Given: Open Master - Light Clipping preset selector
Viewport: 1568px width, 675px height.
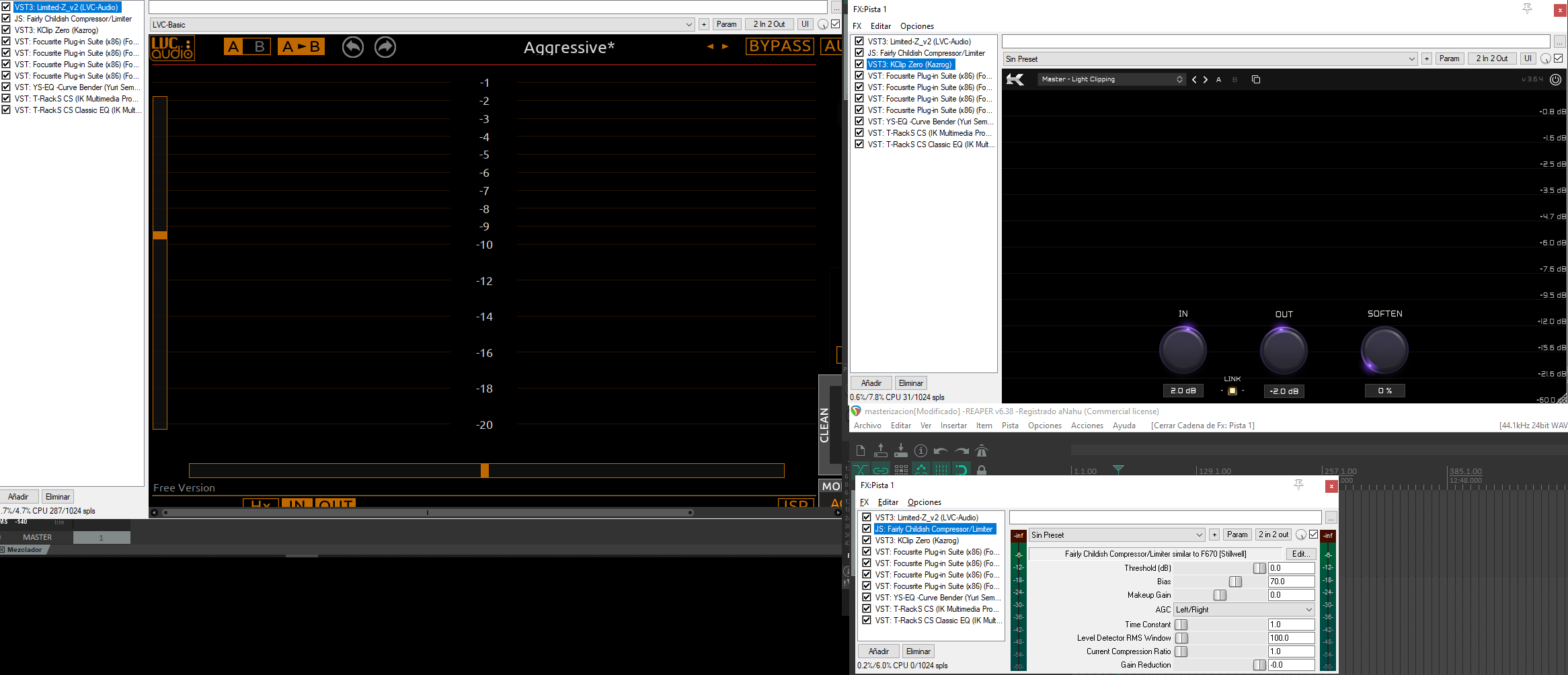Looking at the screenshot, I should point(1111,79).
